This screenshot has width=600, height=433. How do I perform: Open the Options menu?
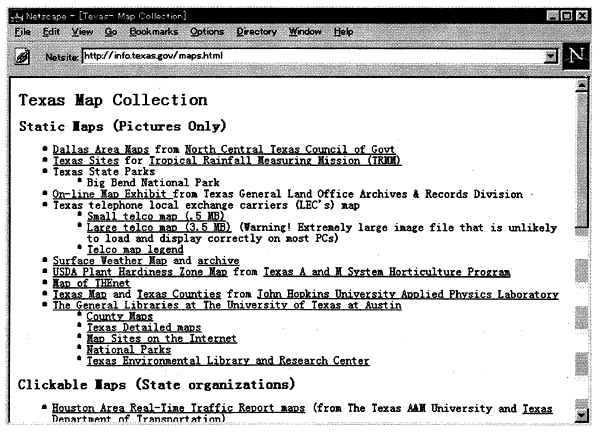(x=207, y=32)
